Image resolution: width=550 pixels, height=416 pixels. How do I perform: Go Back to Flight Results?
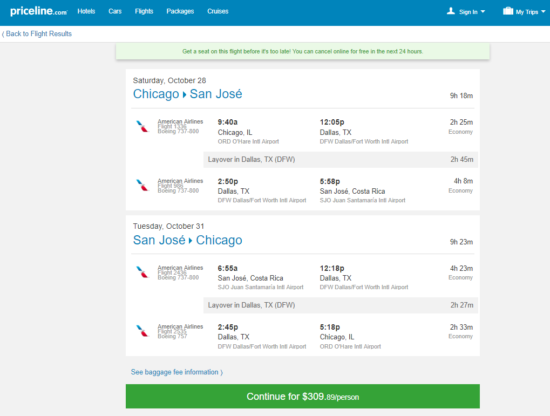click(x=37, y=34)
